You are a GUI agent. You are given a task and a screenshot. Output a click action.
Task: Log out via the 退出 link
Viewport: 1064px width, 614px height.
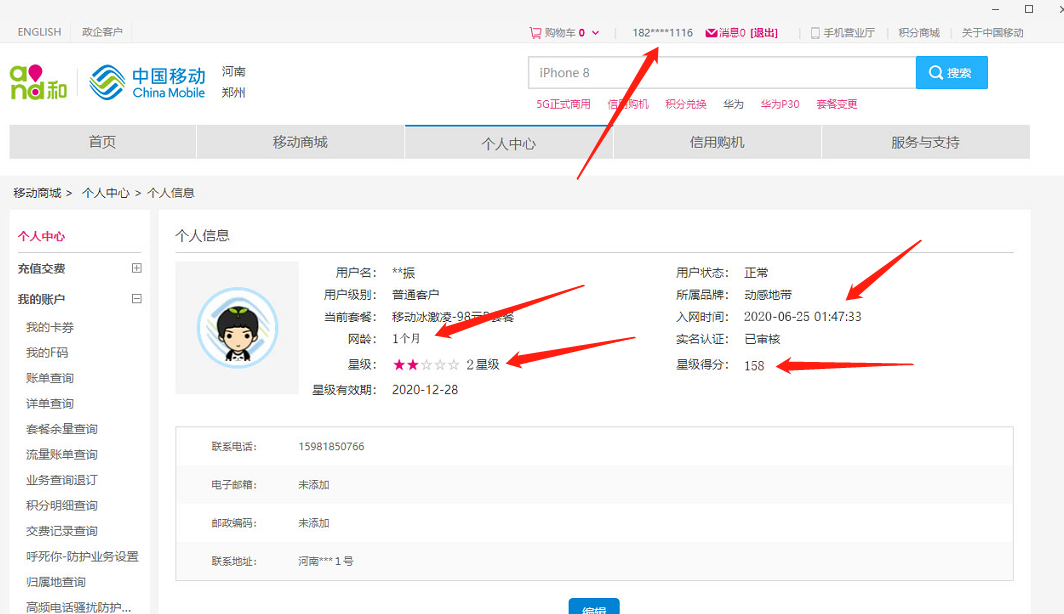click(x=764, y=33)
